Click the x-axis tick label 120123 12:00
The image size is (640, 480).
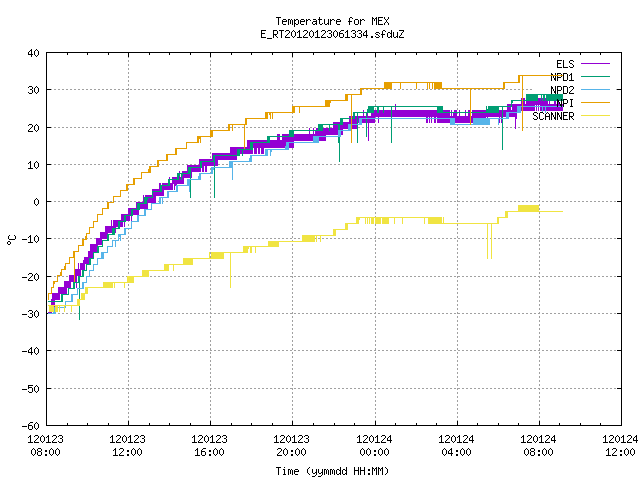[127, 446]
